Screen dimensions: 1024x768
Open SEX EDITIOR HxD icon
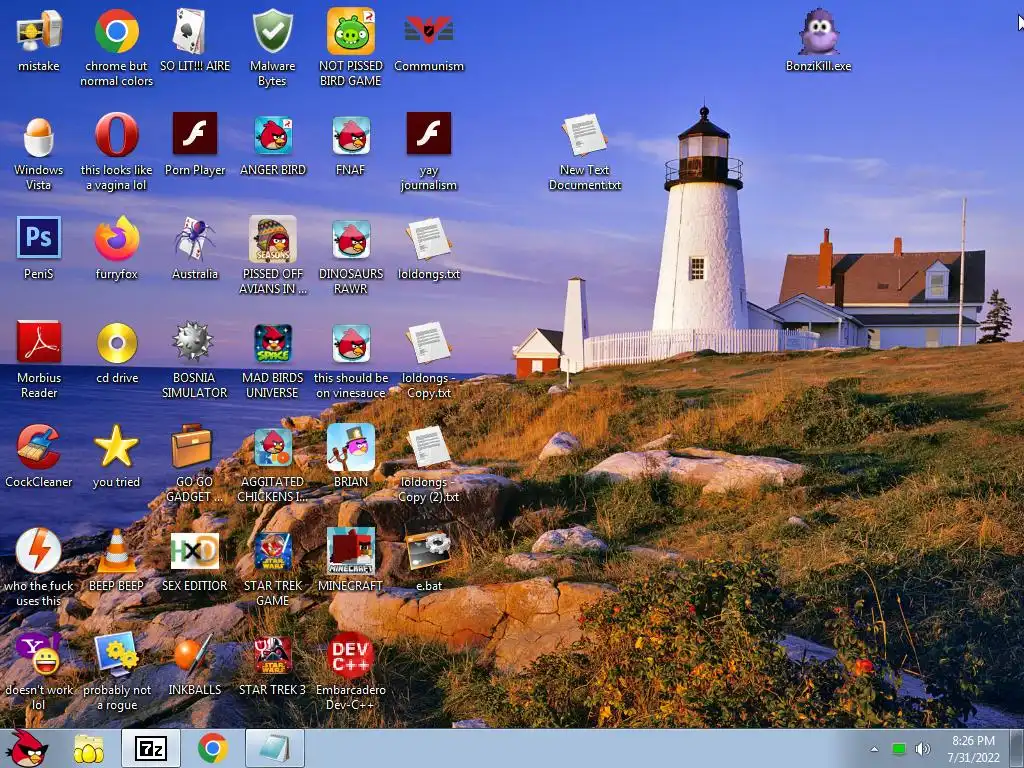pyautogui.click(x=195, y=551)
